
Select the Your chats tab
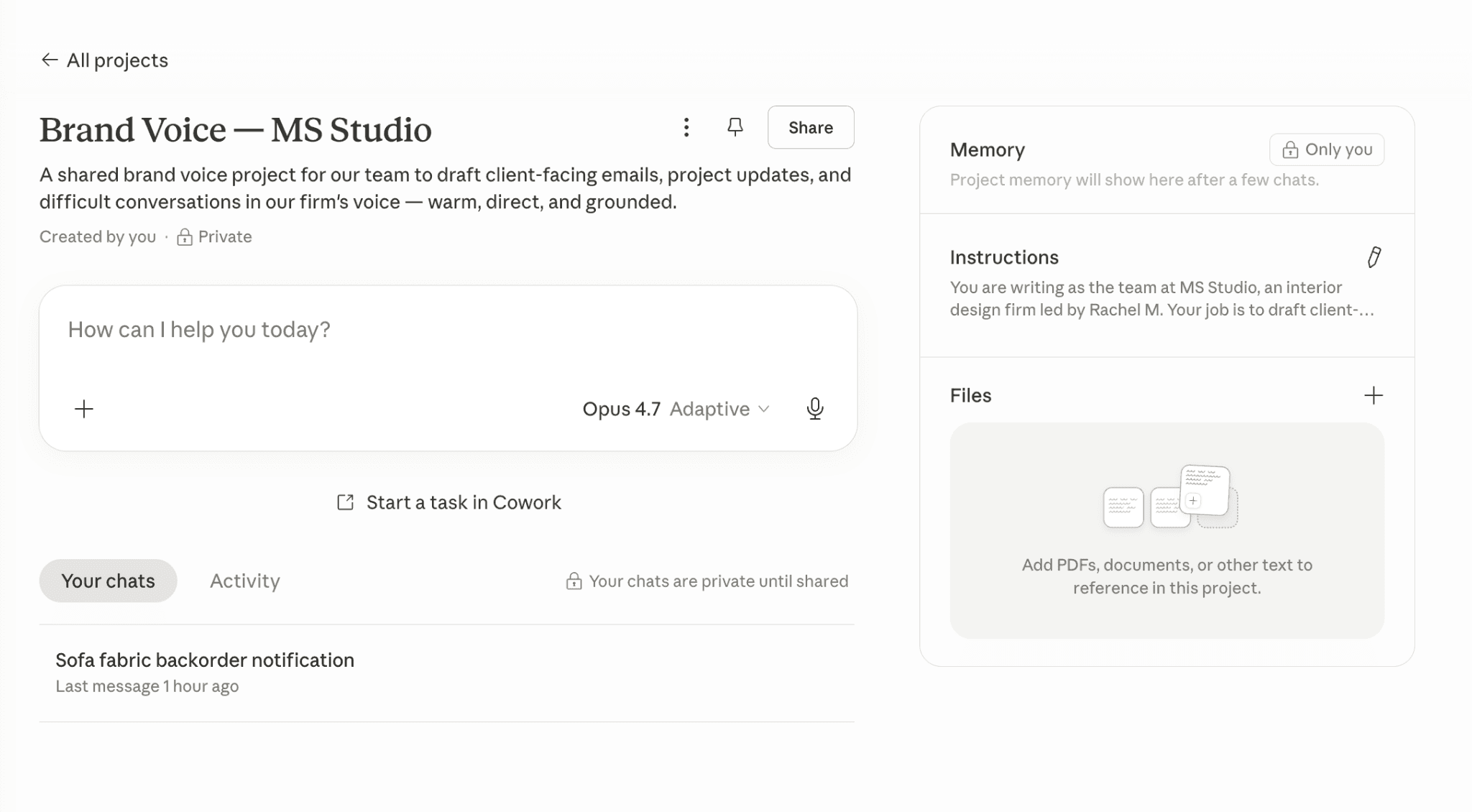click(x=108, y=581)
